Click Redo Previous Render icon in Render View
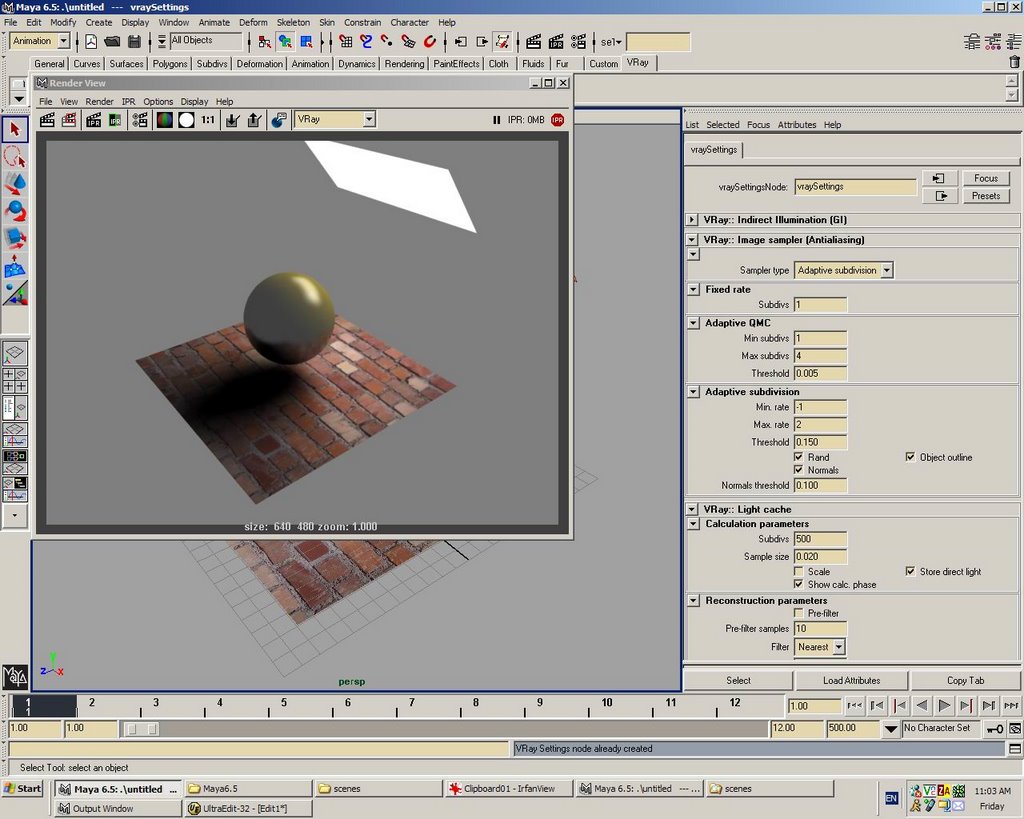The height and width of the screenshot is (819, 1024). (x=47, y=120)
